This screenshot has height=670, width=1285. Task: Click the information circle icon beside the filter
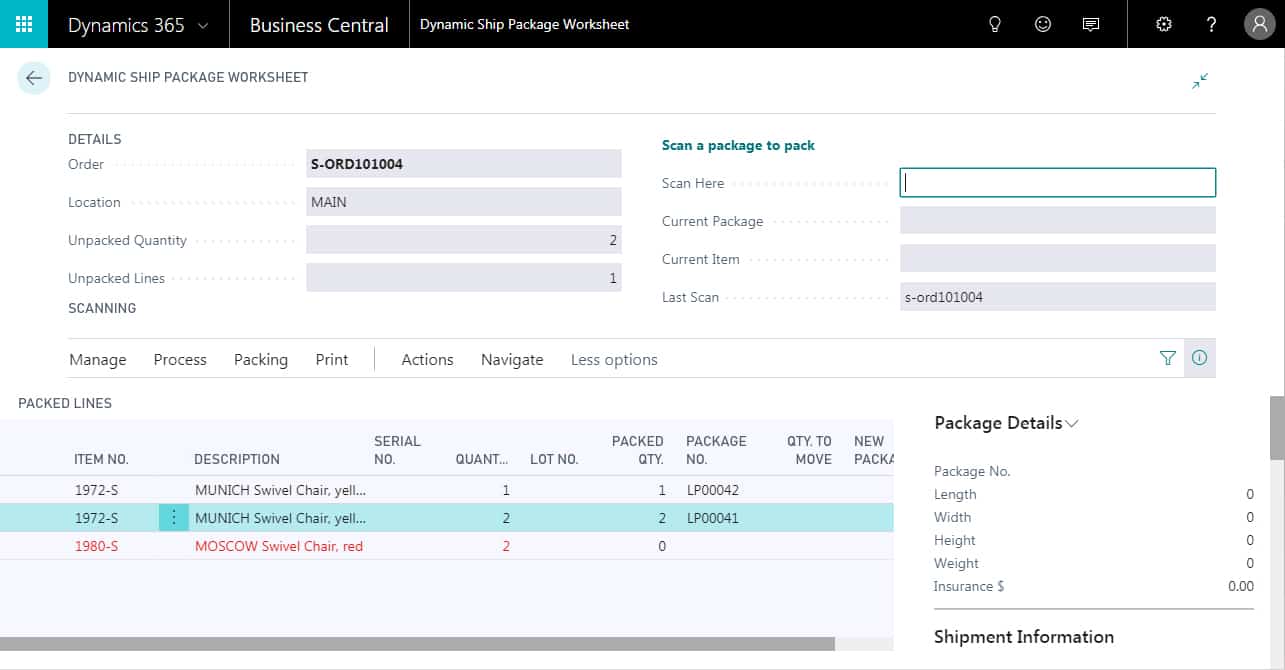coord(1199,358)
